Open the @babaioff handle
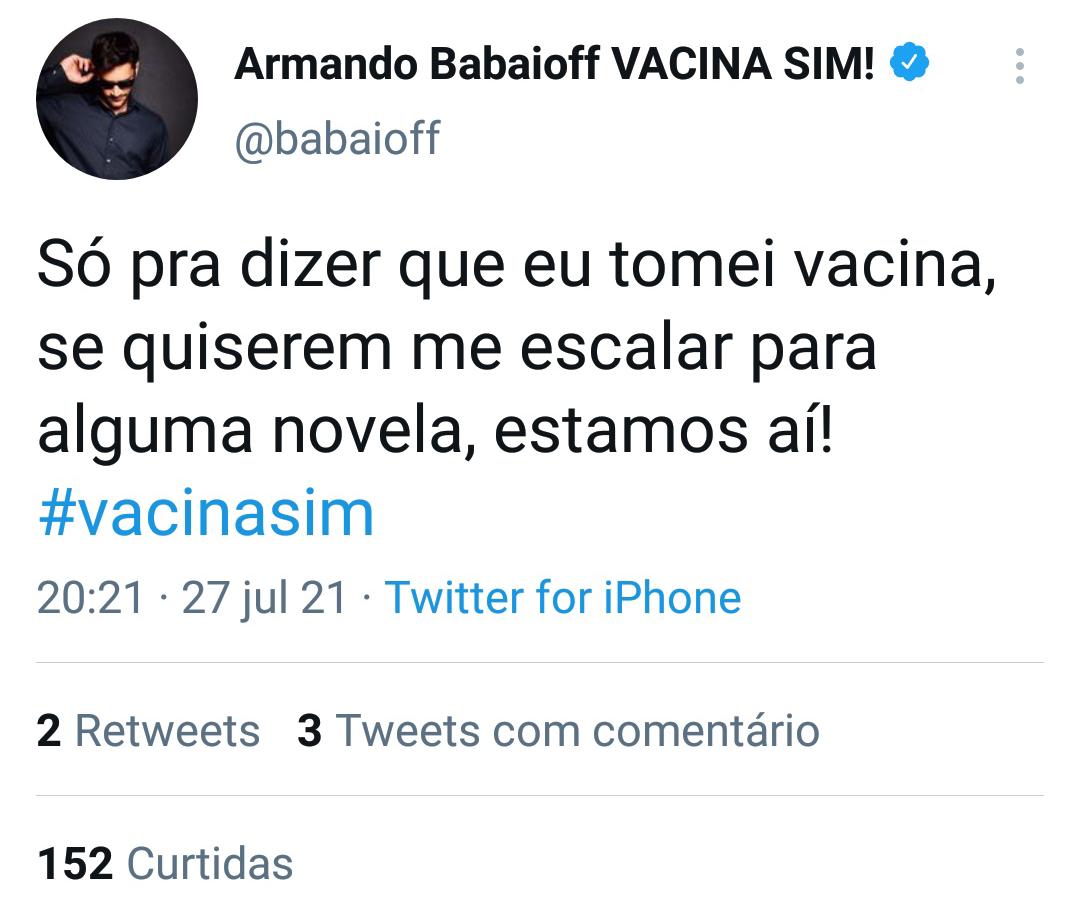This screenshot has height=911, width=1080. point(337,138)
